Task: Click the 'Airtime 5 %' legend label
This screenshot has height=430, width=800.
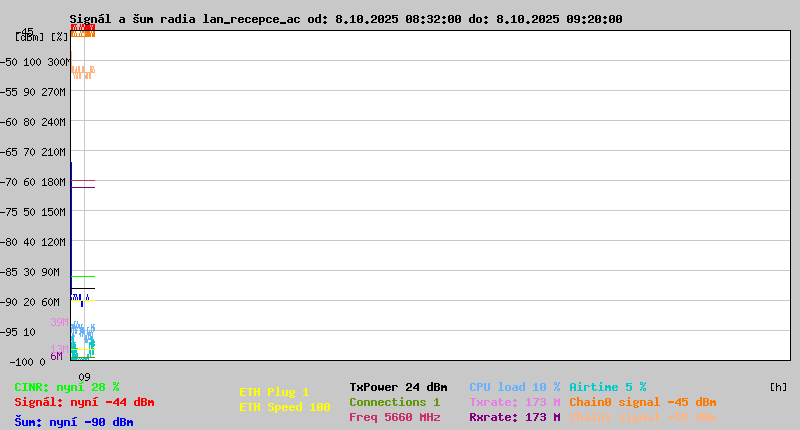Action: 608,387
